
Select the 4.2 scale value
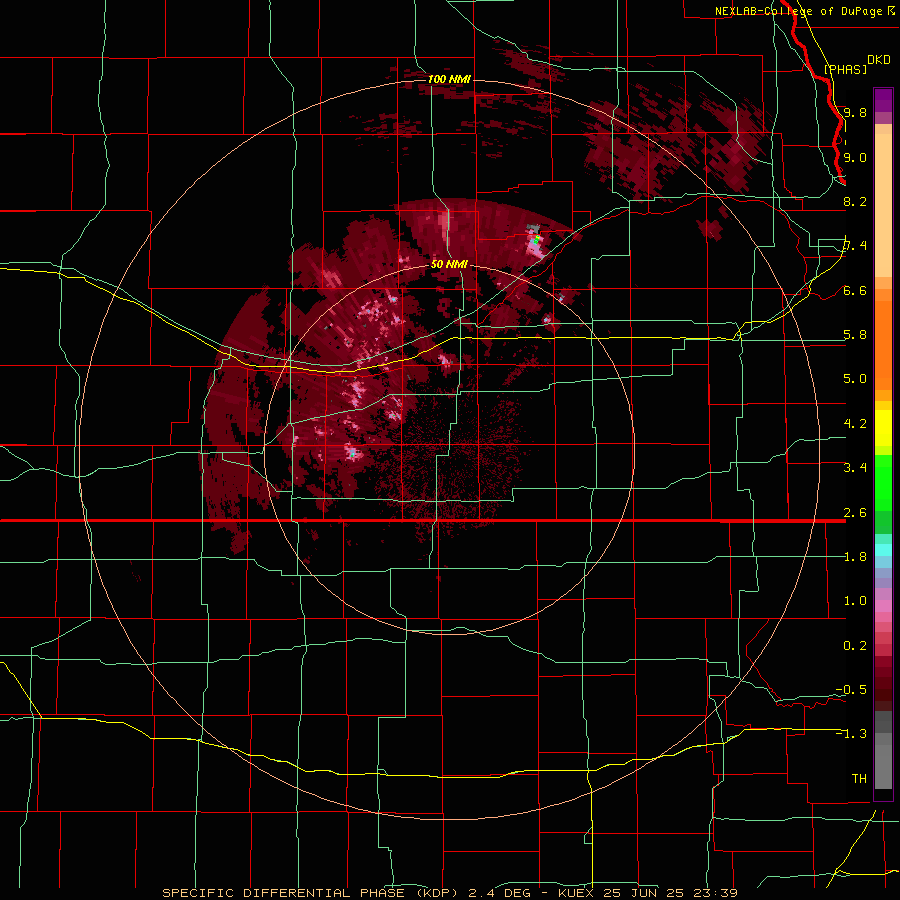855,423
